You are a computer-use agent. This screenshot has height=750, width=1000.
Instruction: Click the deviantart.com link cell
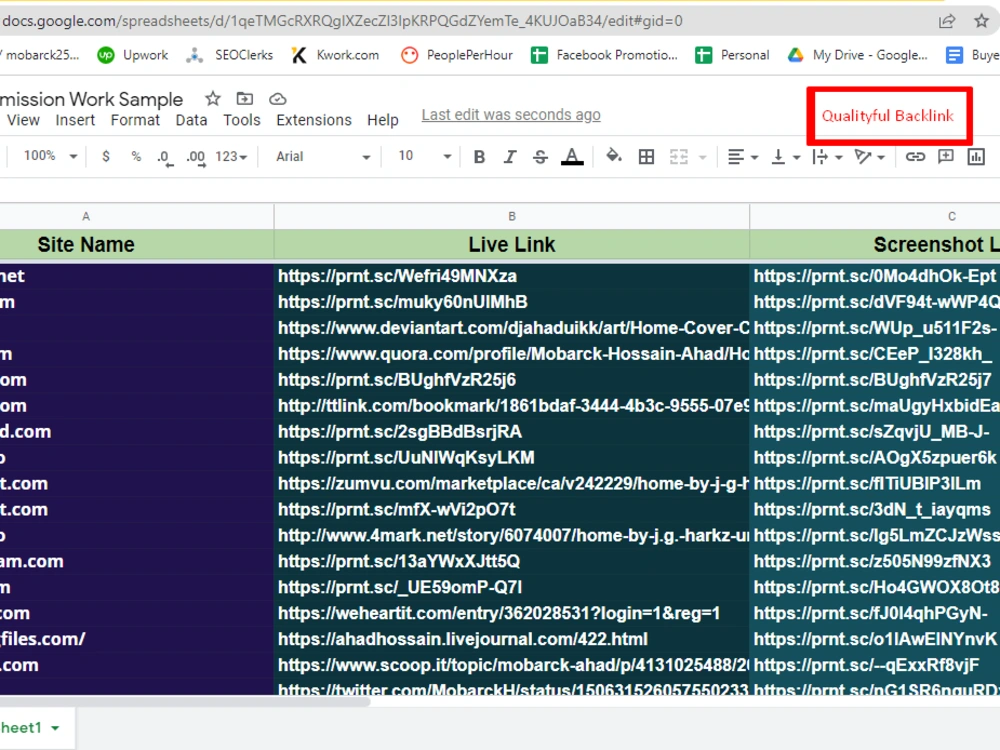[511, 328]
